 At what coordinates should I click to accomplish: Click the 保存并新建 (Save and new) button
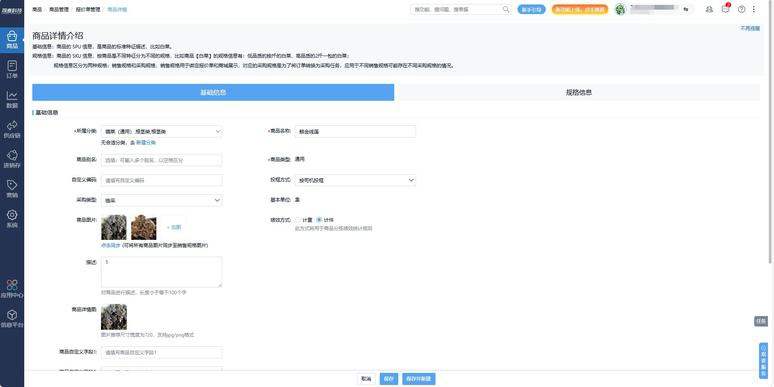click(419, 379)
